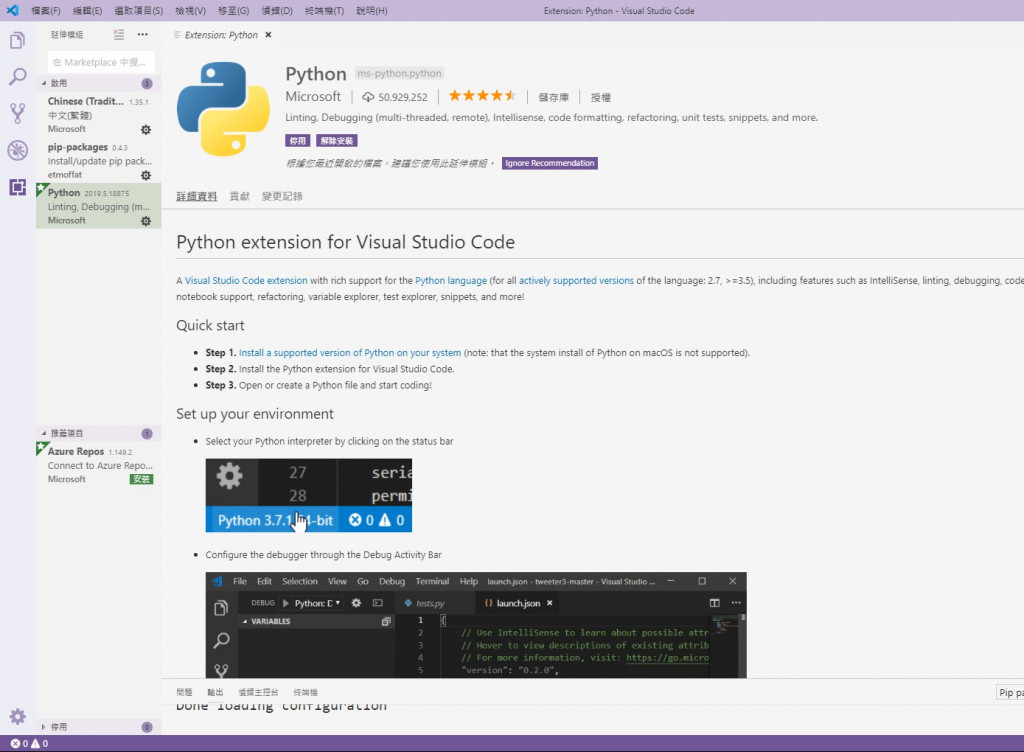This screenshot has width=1024, height=752.
Task: Open the 移至(G) Go menu
Action: click(x=234, y=11)
